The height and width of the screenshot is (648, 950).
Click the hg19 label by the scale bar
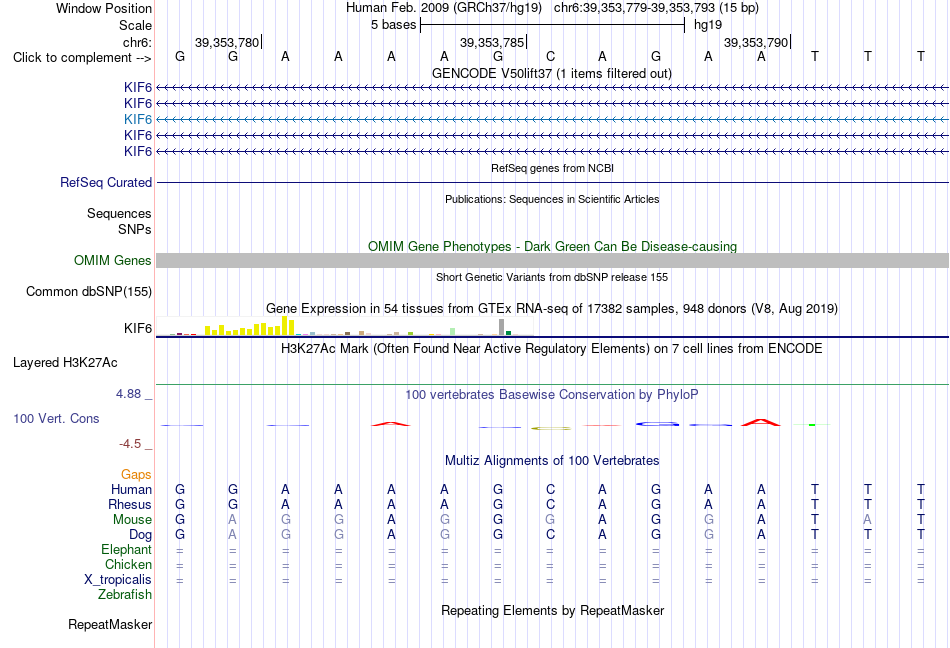708,25
